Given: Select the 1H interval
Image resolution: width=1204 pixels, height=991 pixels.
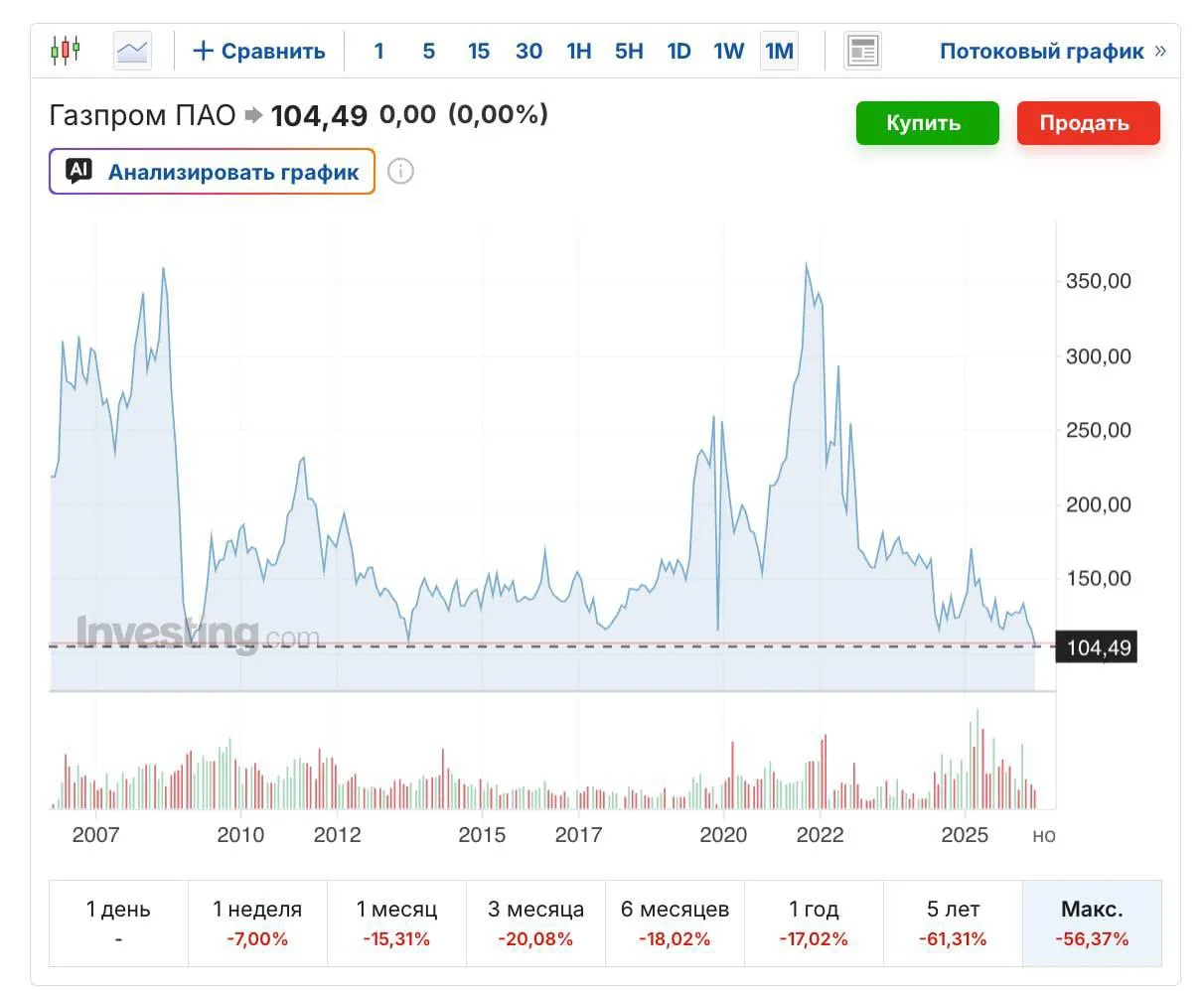Looking at the screenshot, I should click(579, 51).
